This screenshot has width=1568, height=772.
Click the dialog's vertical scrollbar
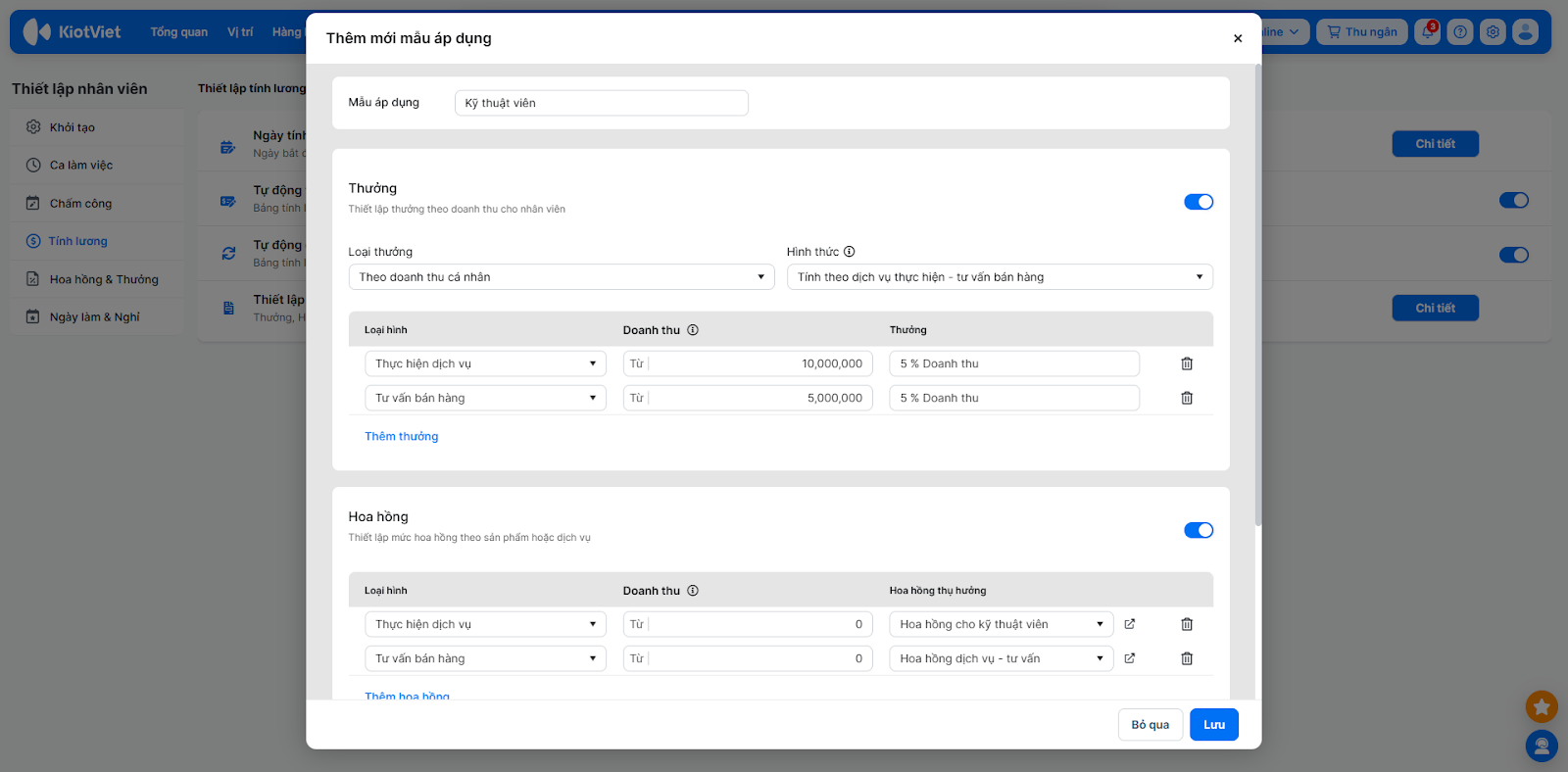point(1258,294)
